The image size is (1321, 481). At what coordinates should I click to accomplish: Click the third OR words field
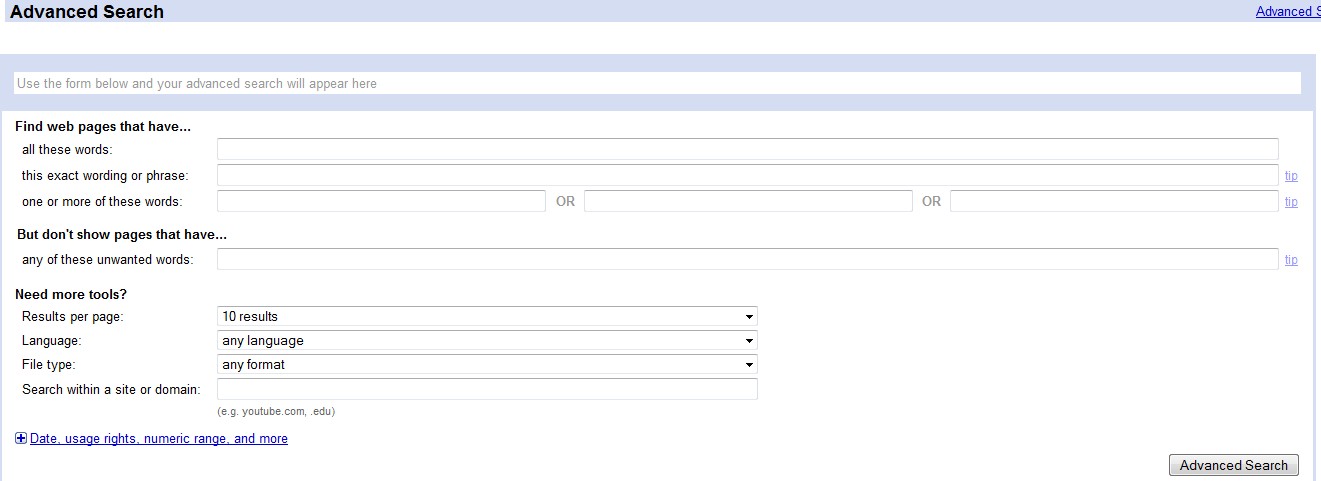pos(1114,201)
